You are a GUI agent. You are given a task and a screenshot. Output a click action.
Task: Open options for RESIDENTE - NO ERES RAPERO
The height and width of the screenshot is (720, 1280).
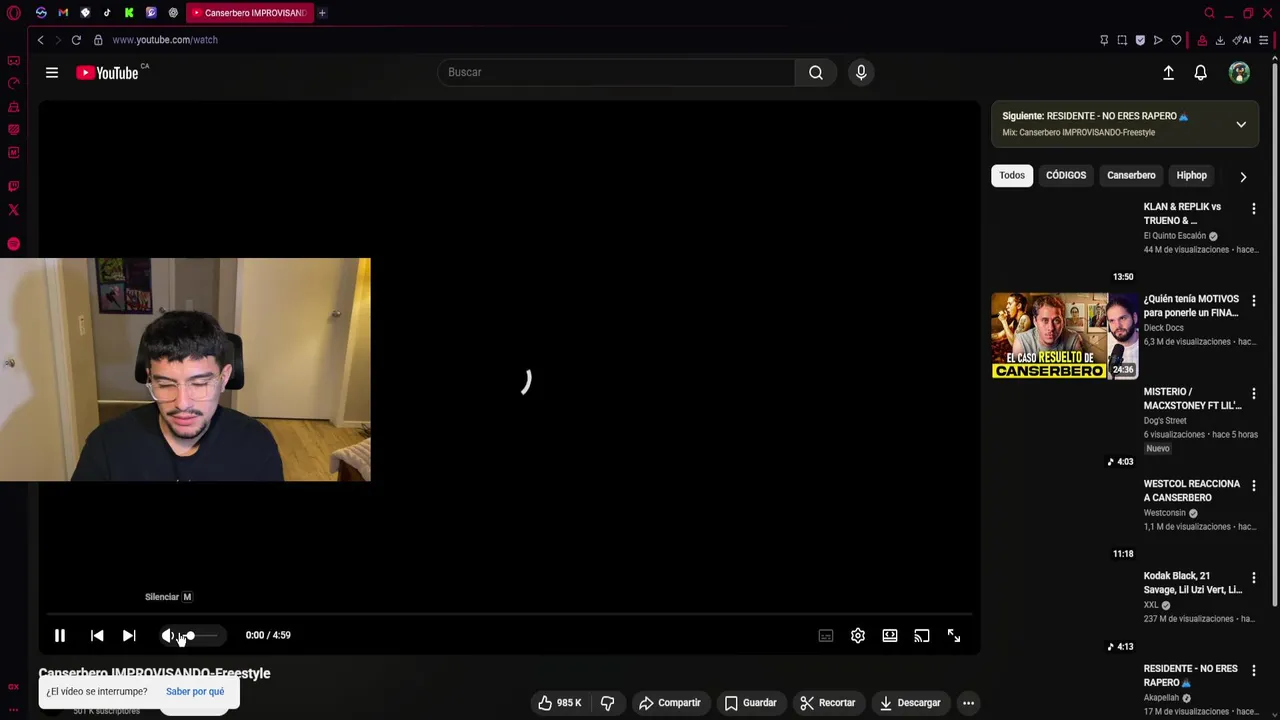1254,670
